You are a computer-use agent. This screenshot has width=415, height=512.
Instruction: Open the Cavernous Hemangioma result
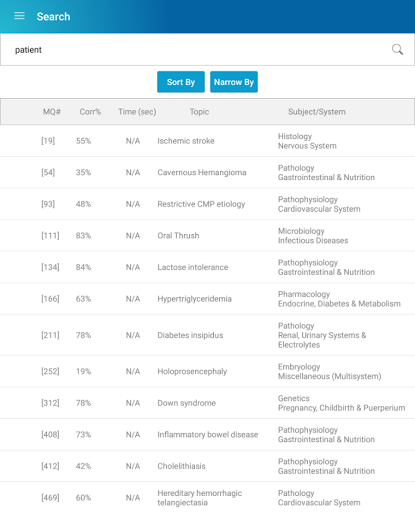coord(207,172)
